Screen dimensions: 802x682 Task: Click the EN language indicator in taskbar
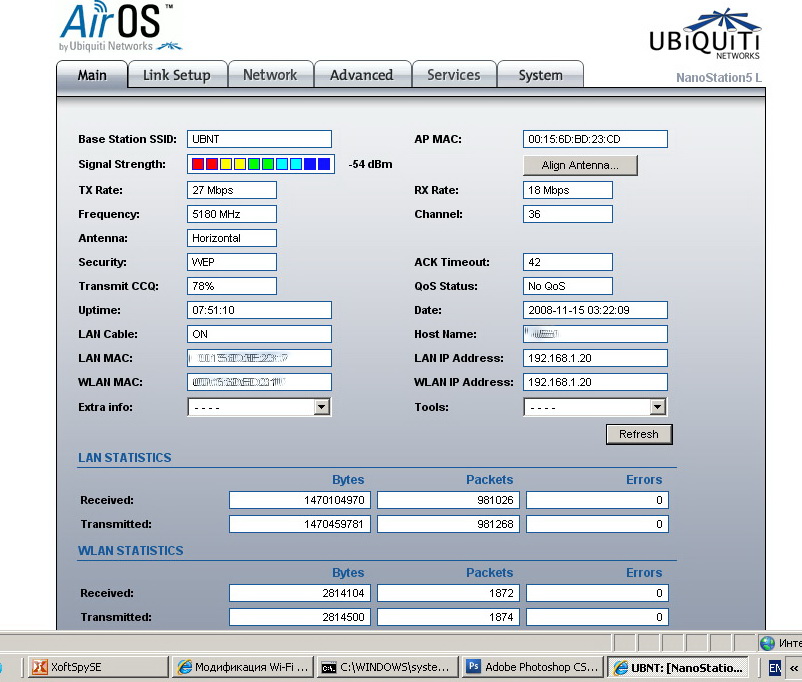(x=775, y=667)
